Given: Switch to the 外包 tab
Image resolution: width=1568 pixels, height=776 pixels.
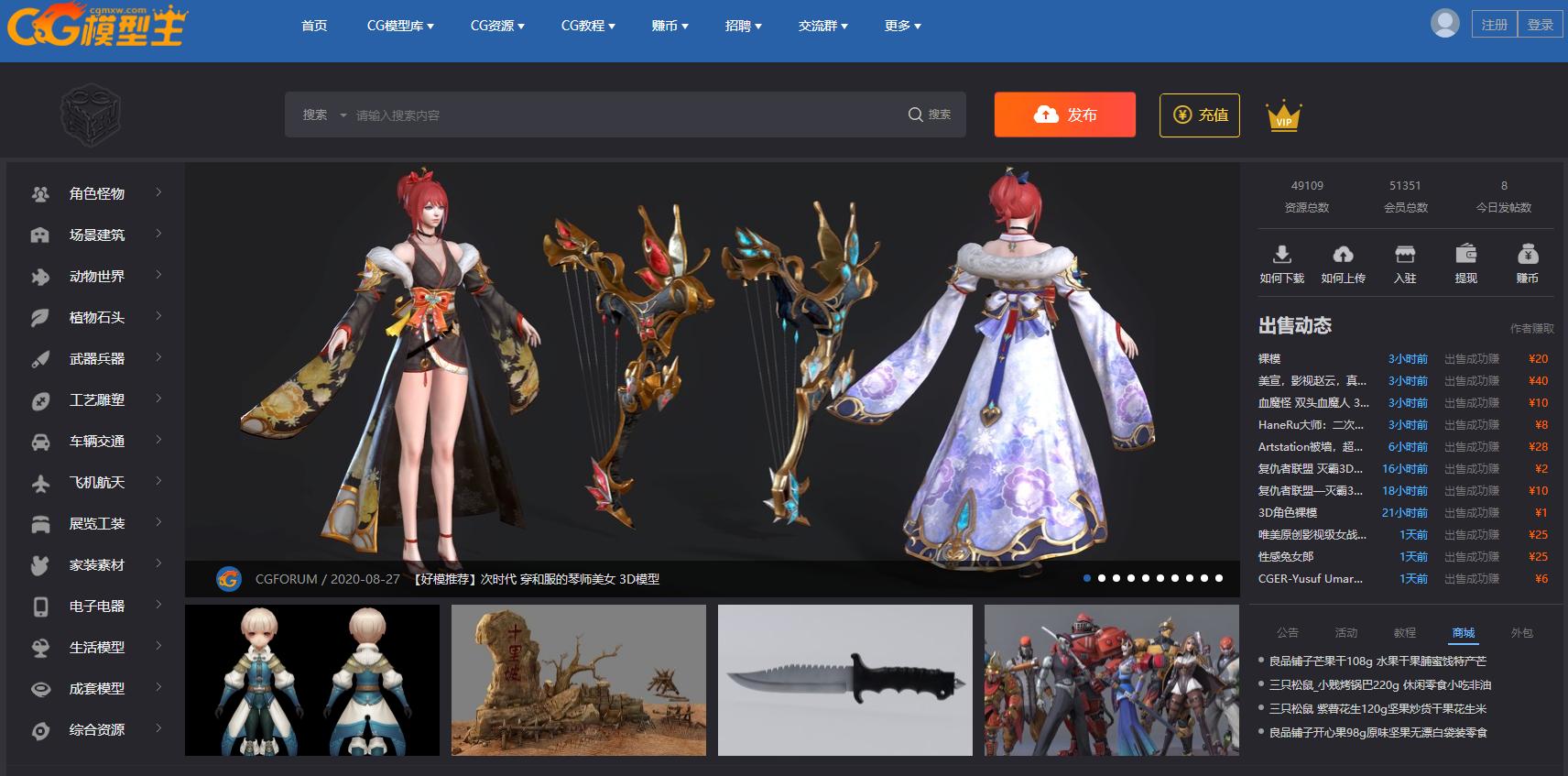Looking at the screenshot, I should pos(1522,633).
